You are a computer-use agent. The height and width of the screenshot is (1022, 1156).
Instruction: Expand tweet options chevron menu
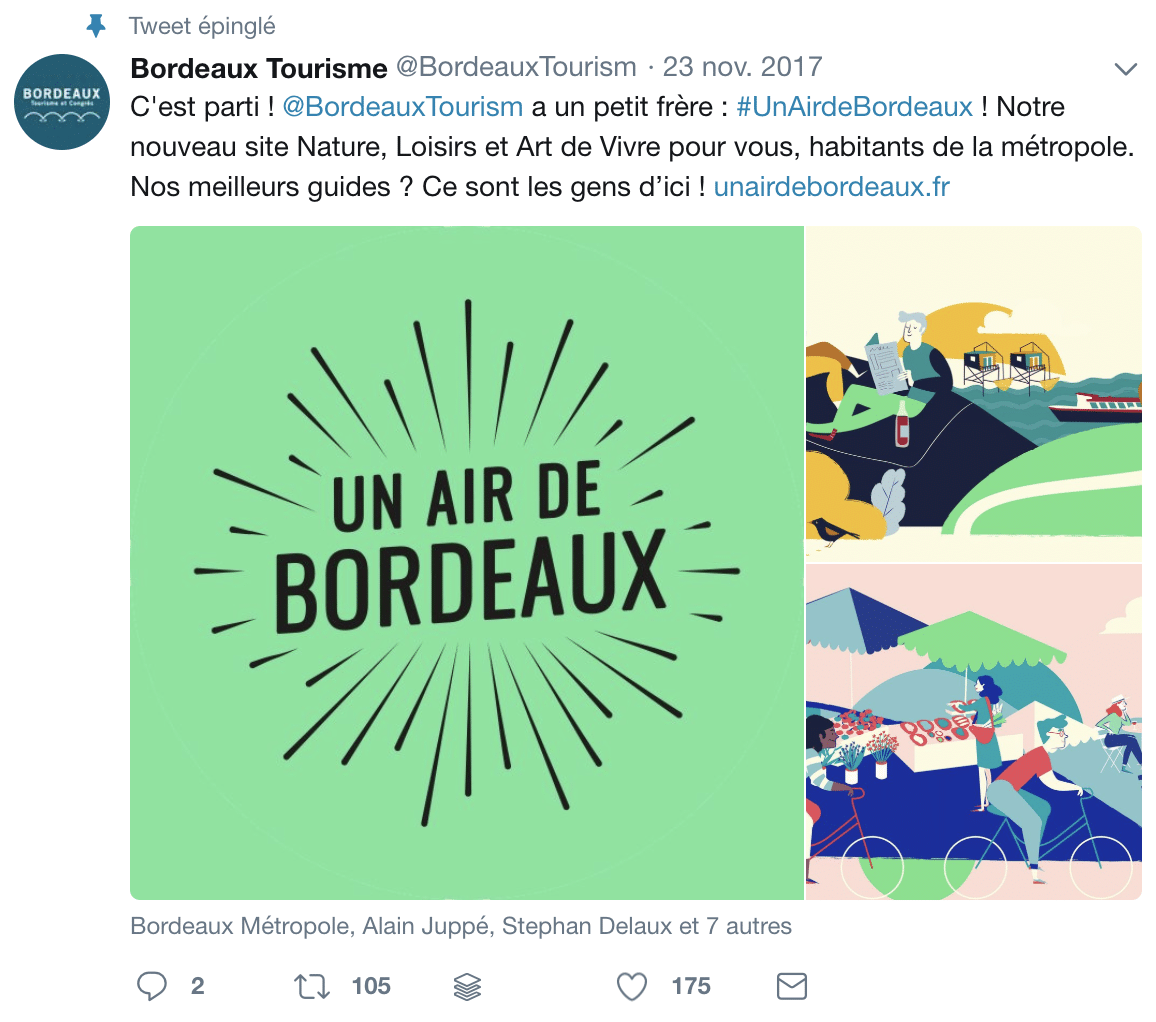tap(1125, 69)
